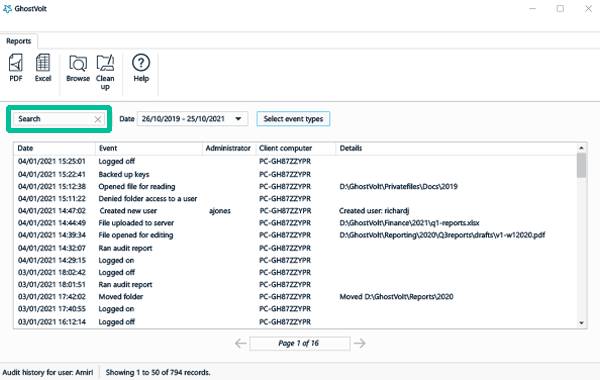Select the 03/01/2021 18:01:51 Ran audit report row
The width and height of the screenshot is (600, 380).
(x=295, y=284)
